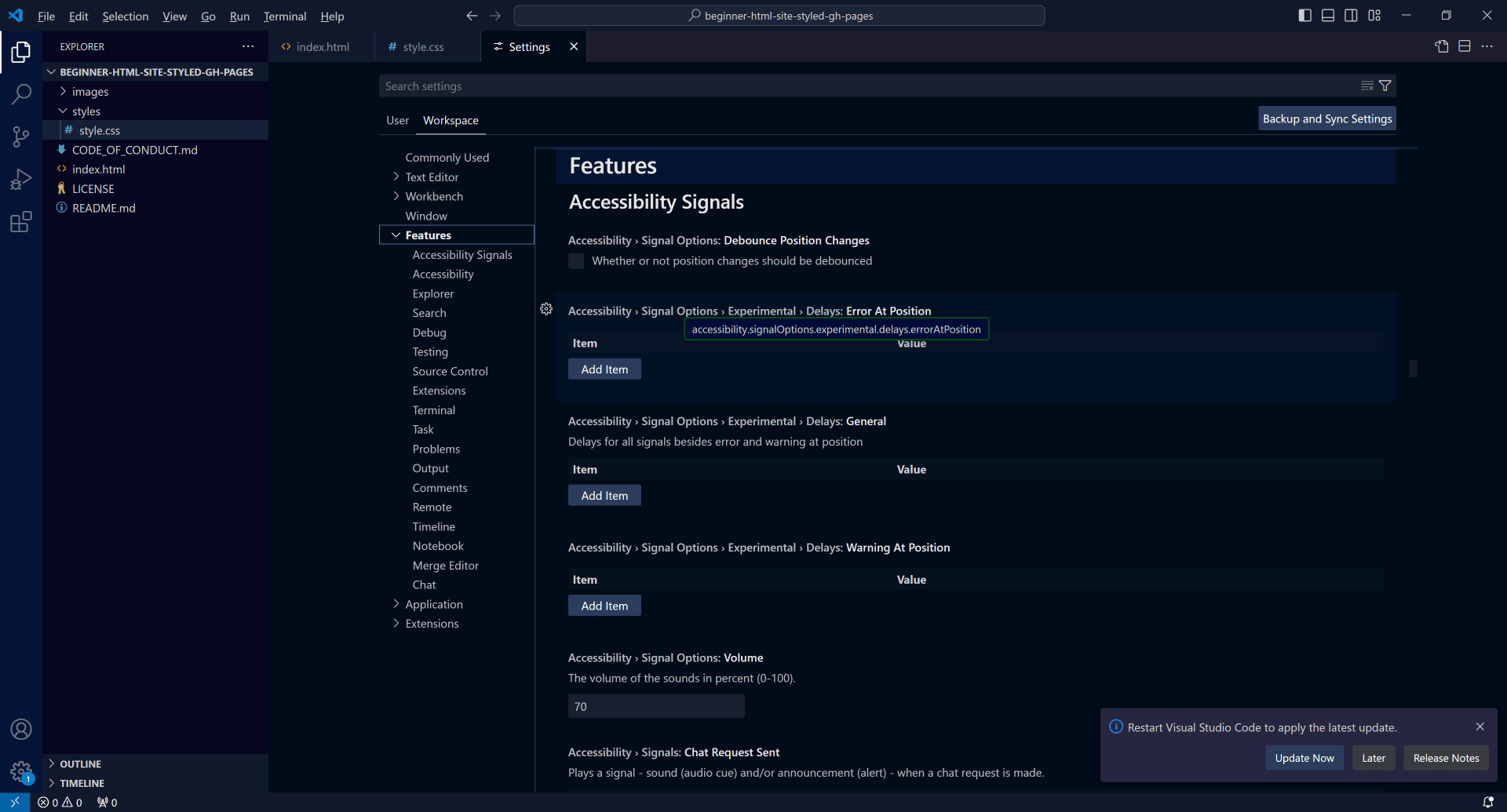
Task: Click the Update Now button
Action: tap(1304, 758)
